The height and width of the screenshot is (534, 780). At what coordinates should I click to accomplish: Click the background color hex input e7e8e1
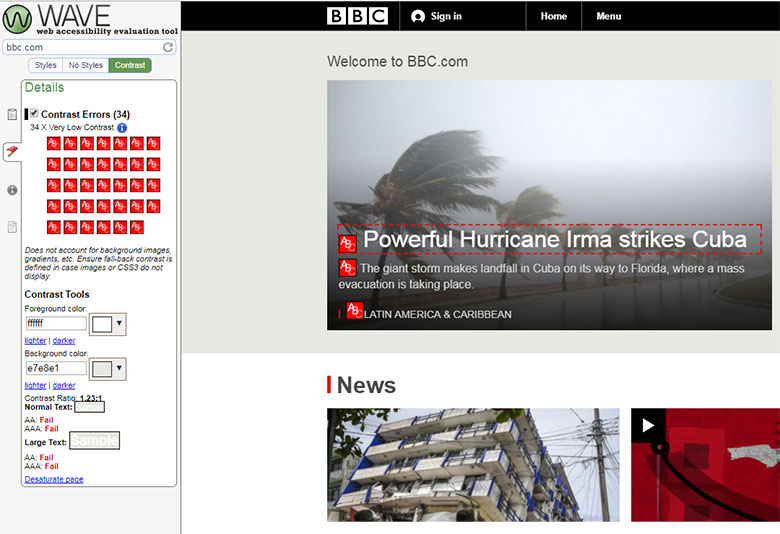[56, 368]
